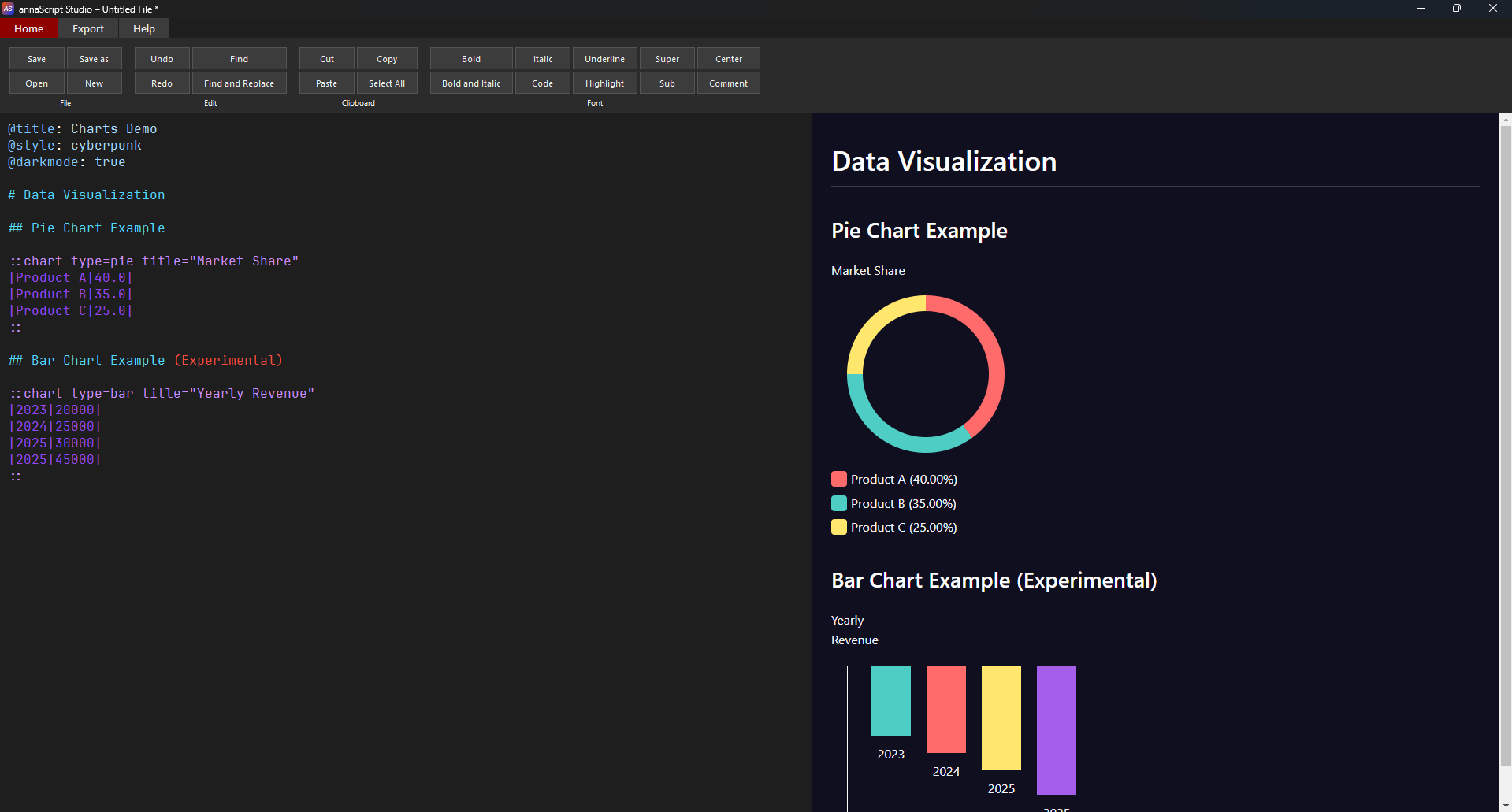Click the 'Yearly Revenue' chart title in preview

[x=855, y=630]
